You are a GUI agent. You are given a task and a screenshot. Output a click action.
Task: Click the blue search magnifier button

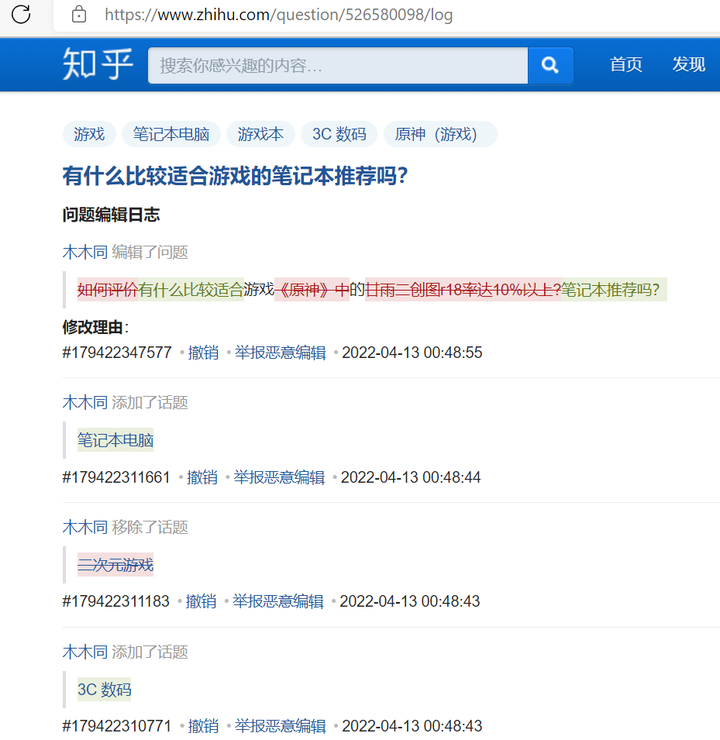pos(550,65)
